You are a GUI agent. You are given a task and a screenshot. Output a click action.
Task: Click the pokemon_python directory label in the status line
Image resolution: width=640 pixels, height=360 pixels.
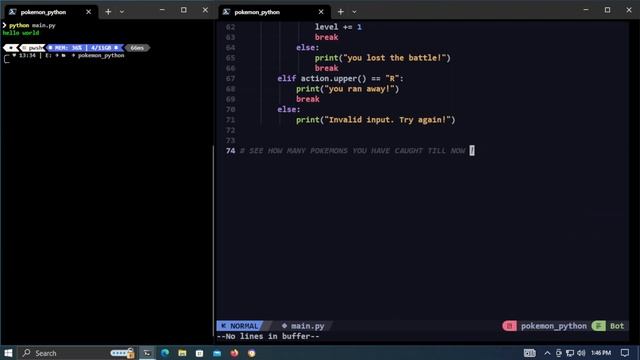(553, 326)
